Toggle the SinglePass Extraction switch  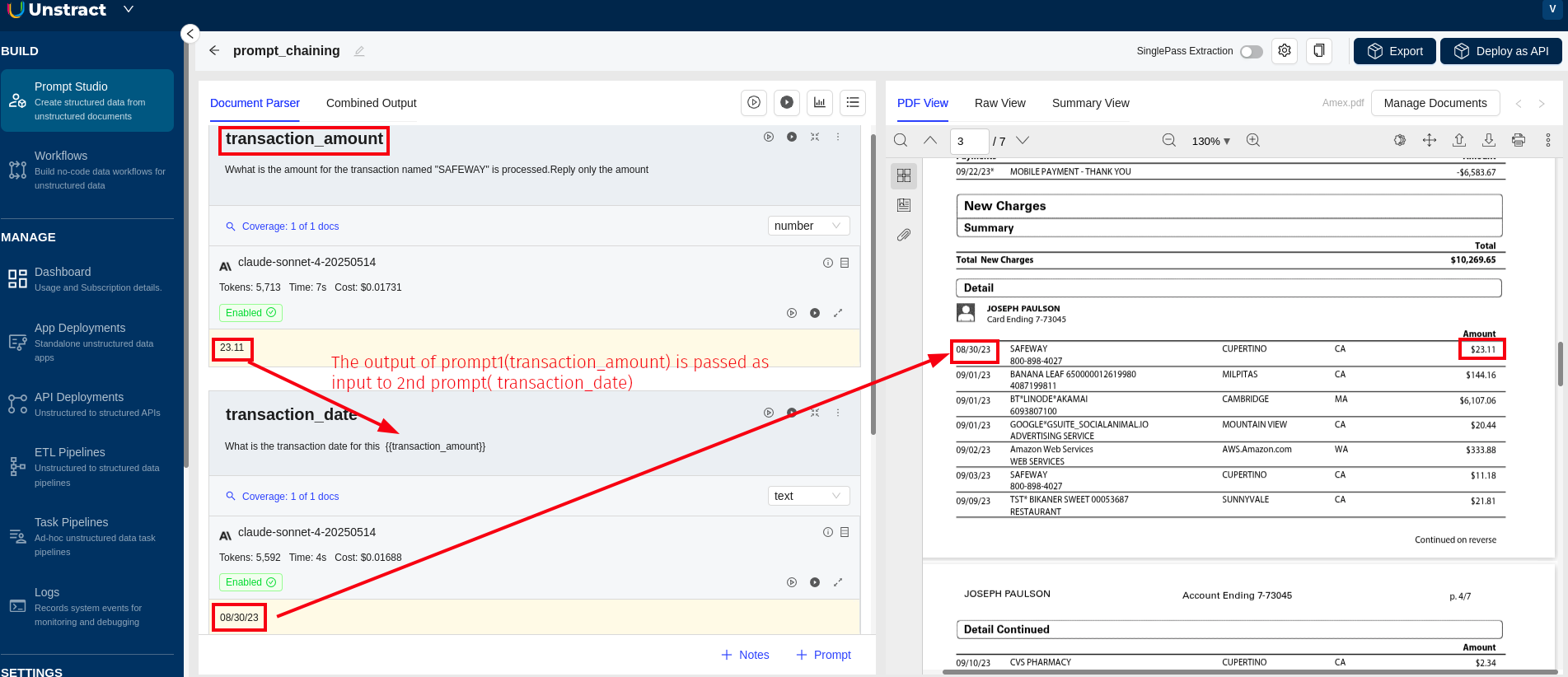[x=1252, y=51]
